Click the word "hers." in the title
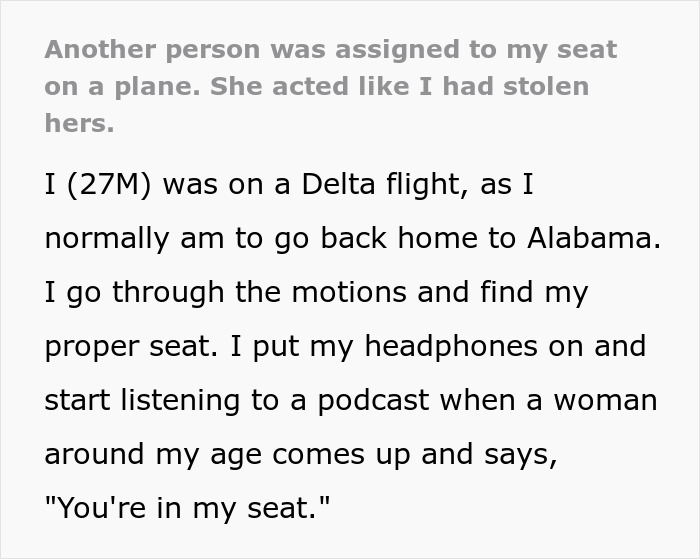The image size is (700, 559). [x=79, y=123]
